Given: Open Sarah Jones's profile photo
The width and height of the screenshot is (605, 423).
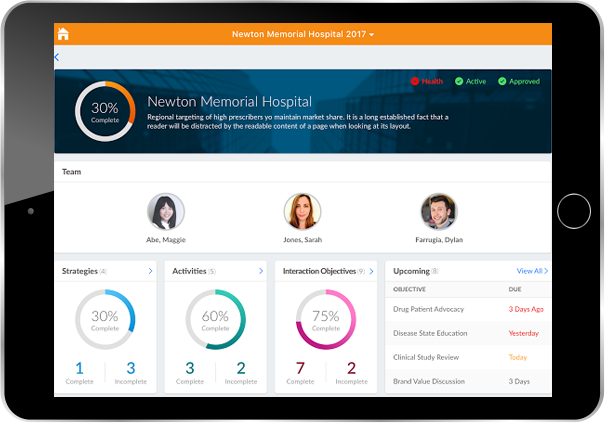Looking at the screenshot, I should (302, 212).
